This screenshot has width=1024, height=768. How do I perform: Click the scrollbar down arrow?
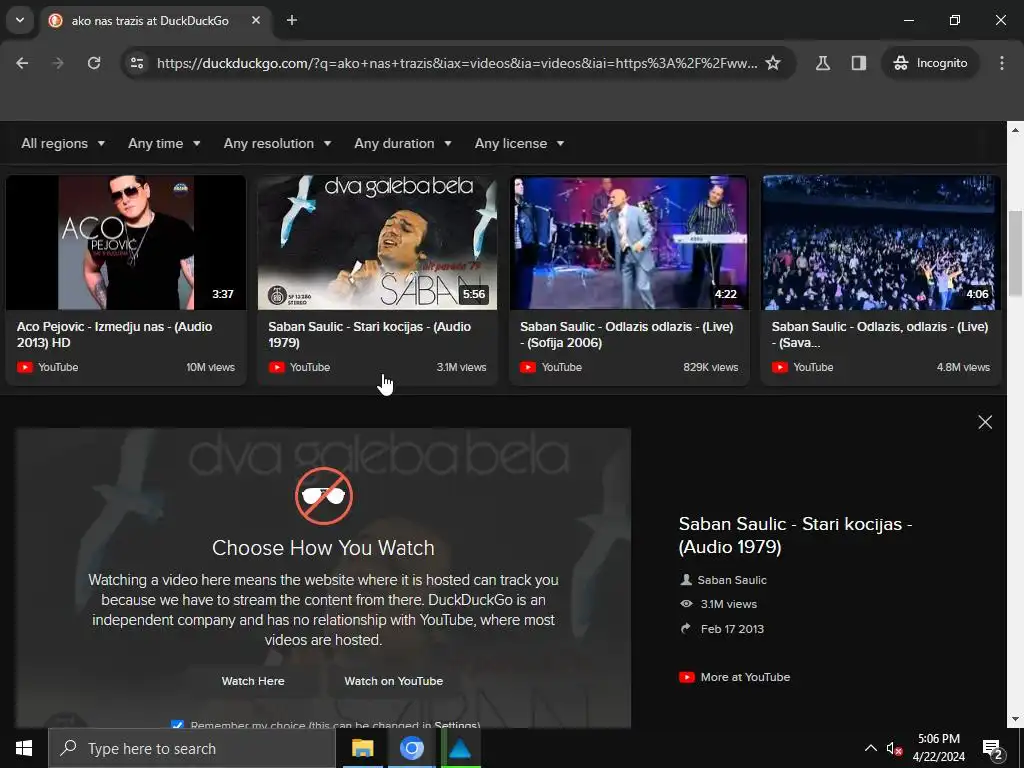coord(1015,719)
